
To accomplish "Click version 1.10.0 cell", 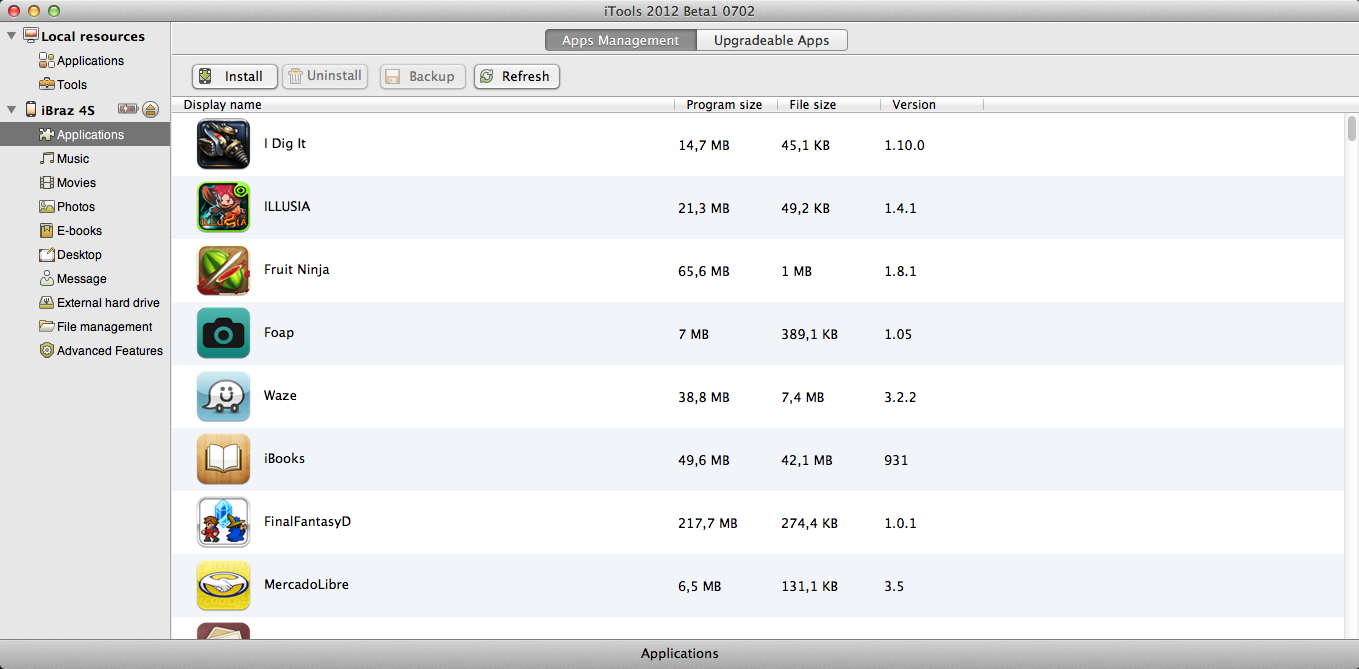I will point(904,145).
